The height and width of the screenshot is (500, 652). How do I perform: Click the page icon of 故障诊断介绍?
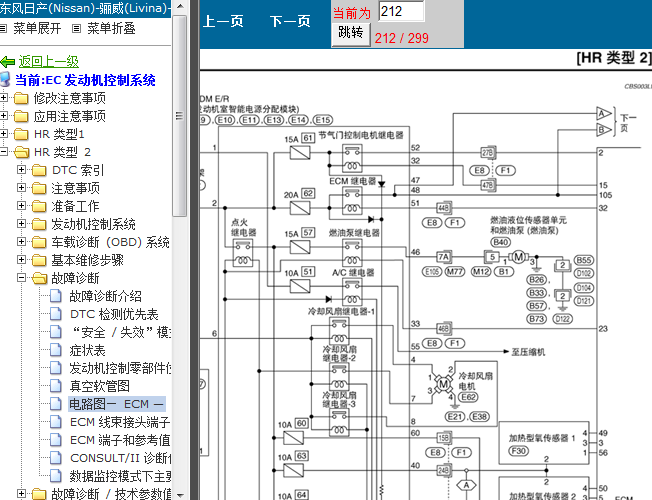click(56, 296)
